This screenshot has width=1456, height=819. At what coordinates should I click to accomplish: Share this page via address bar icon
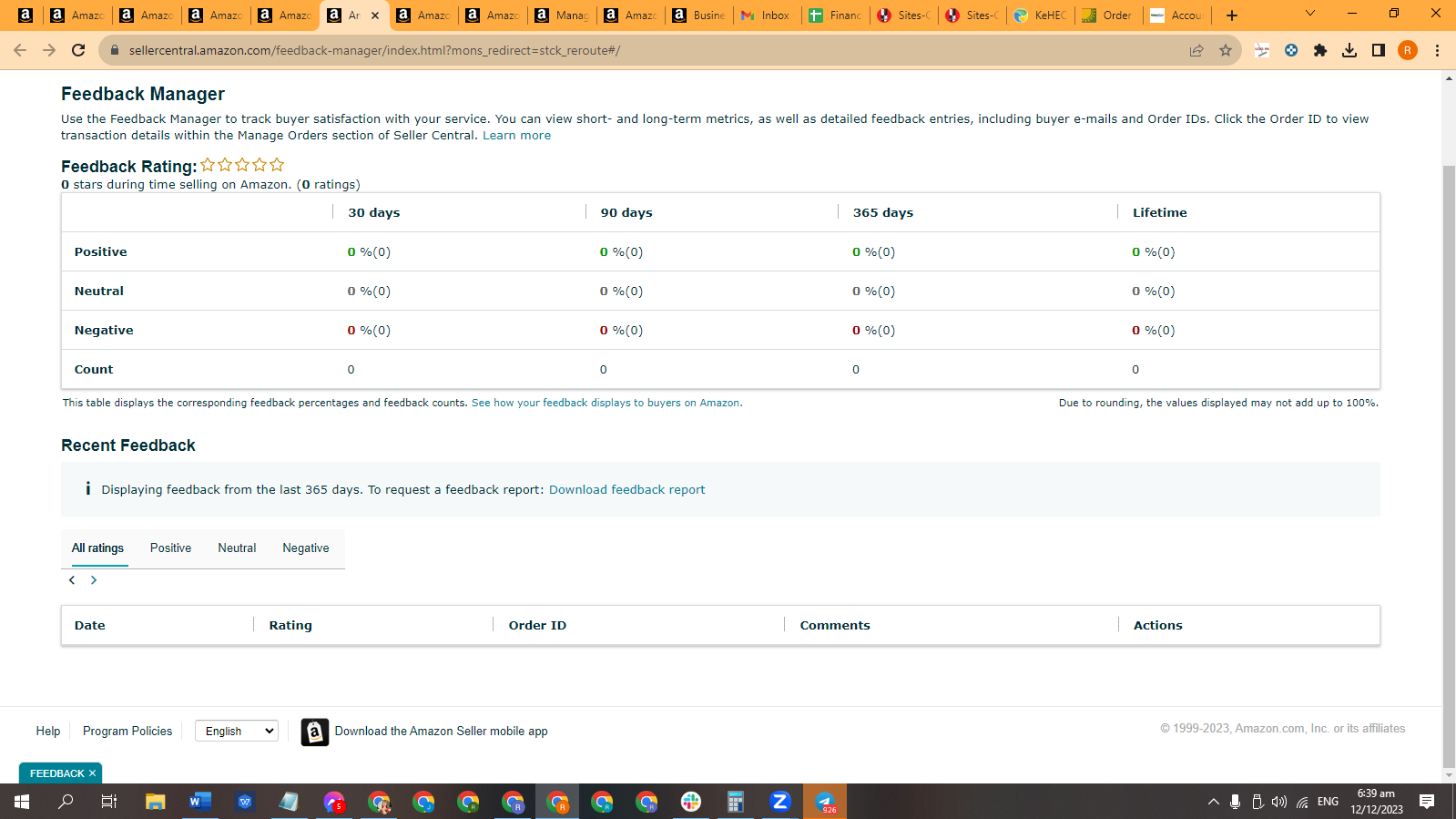click(x=1196, y=50)
